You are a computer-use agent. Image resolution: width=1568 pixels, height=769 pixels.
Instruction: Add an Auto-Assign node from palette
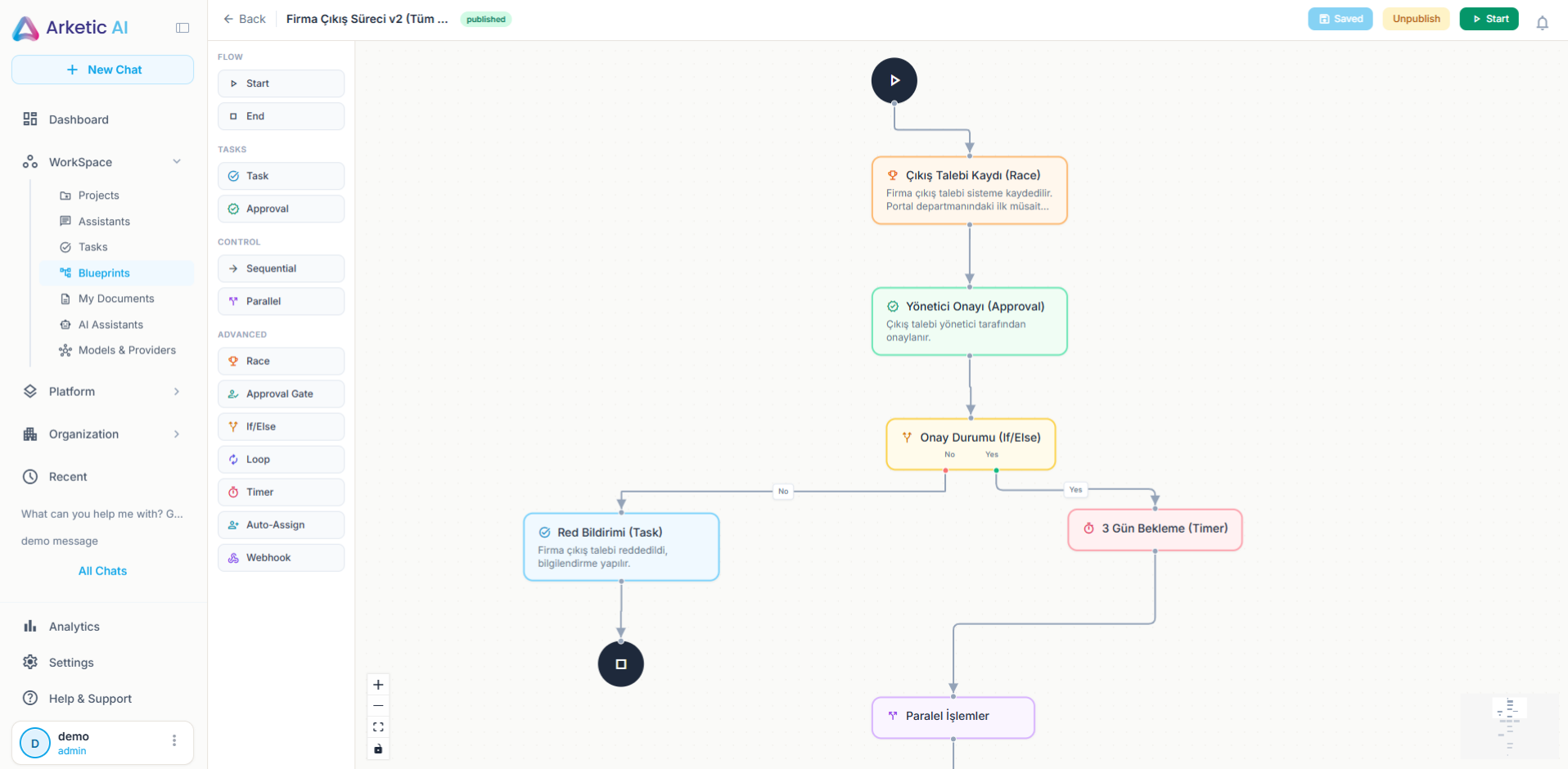(x=281, y=524)
